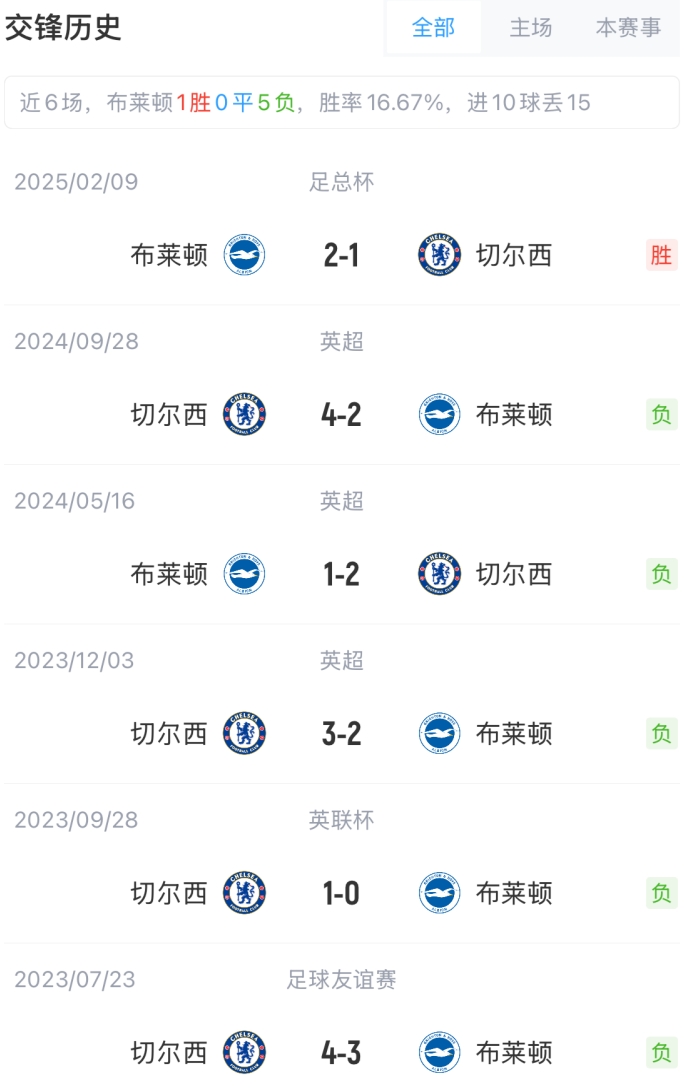
Task: Tap the red 胜 result badge
Action: [661, 256]
